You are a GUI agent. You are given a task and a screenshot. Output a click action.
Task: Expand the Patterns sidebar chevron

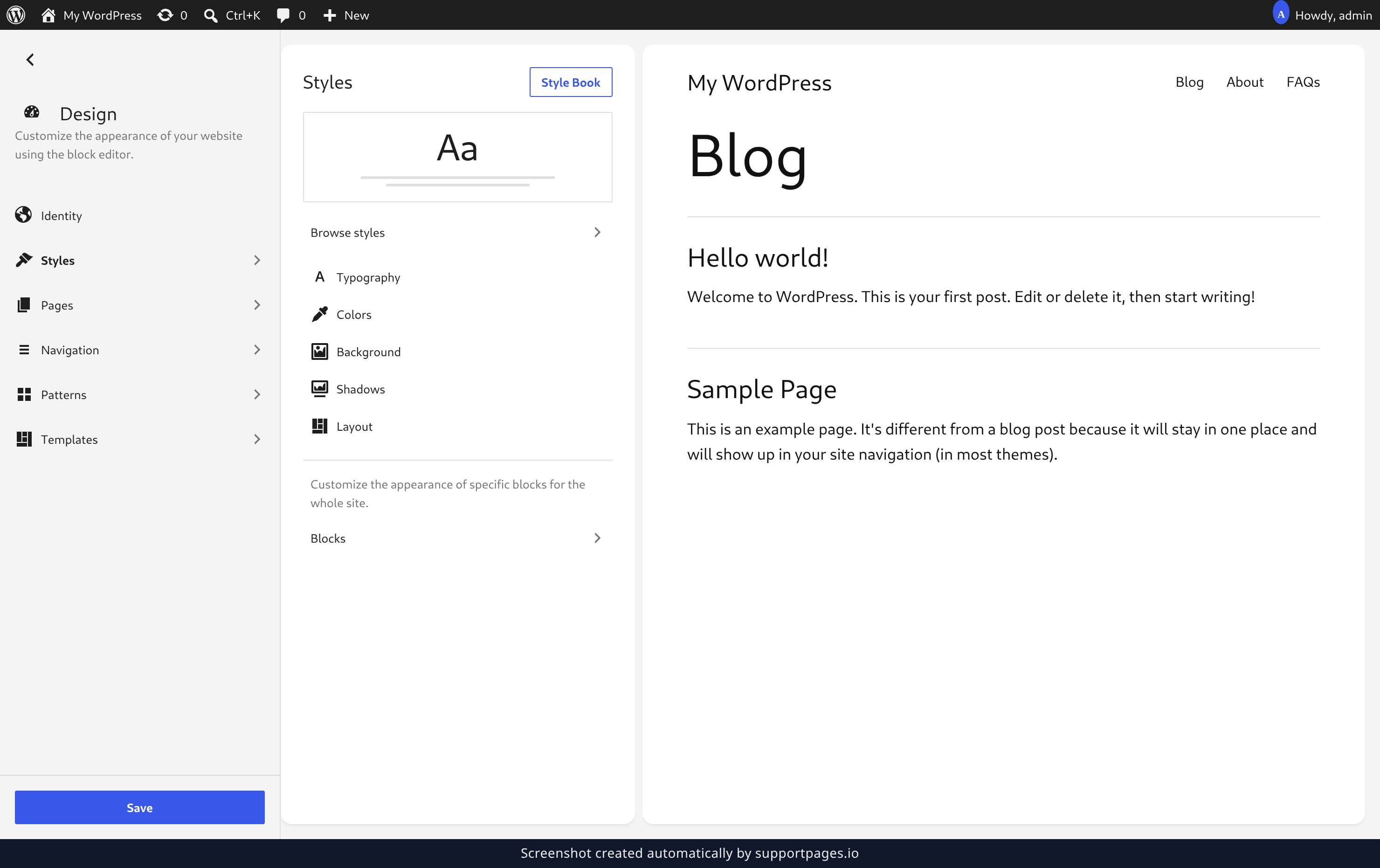(257, 394)
